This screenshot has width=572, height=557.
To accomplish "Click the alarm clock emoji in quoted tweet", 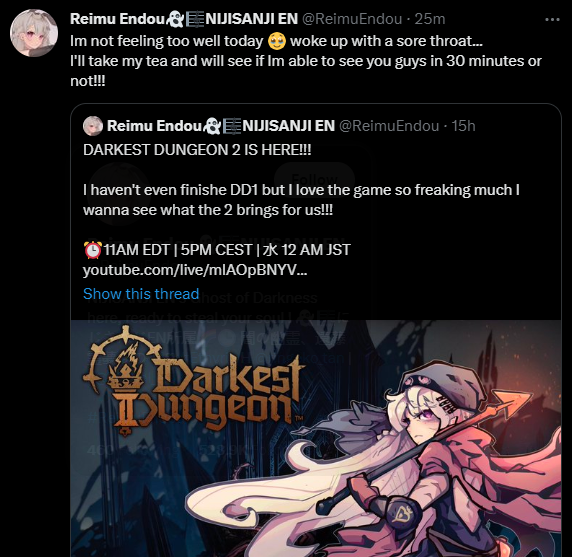I will tap(93, 250).
